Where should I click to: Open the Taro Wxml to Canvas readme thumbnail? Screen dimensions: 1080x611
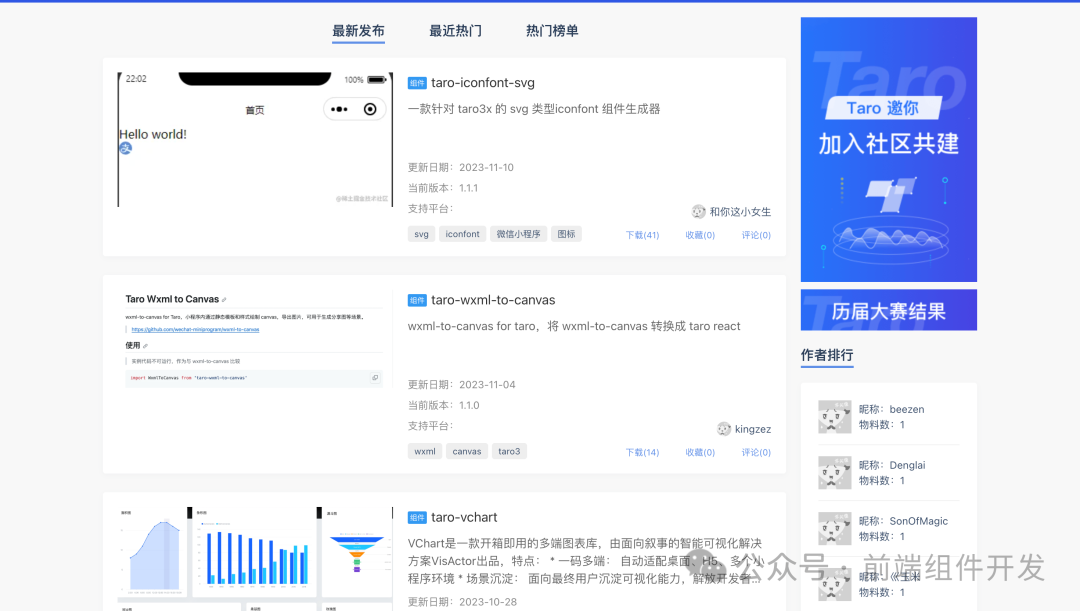tap(253, 340)
